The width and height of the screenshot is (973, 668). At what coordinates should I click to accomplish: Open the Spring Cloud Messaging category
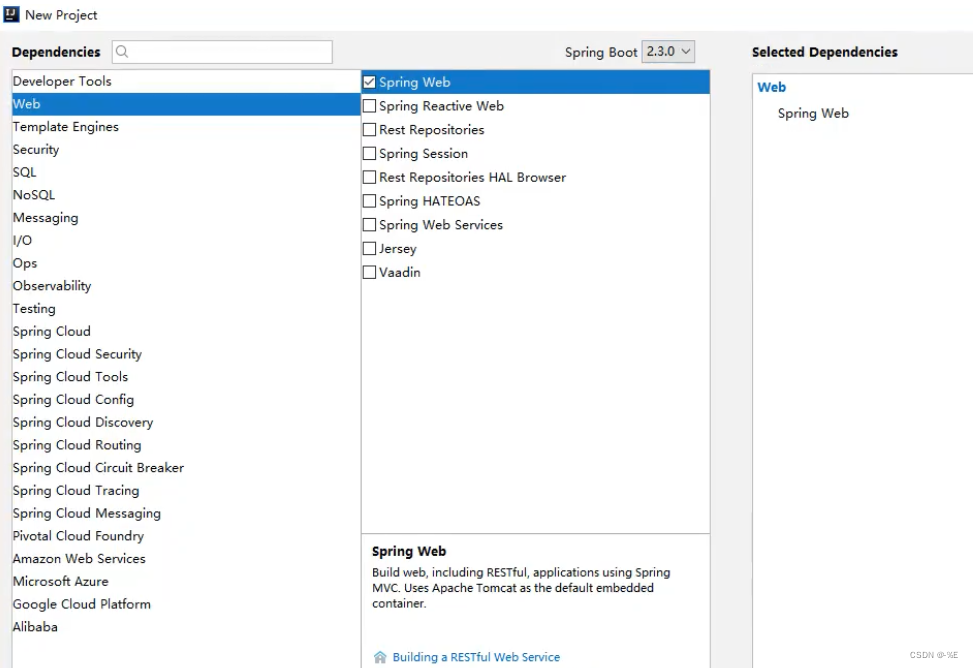point(186,513)
